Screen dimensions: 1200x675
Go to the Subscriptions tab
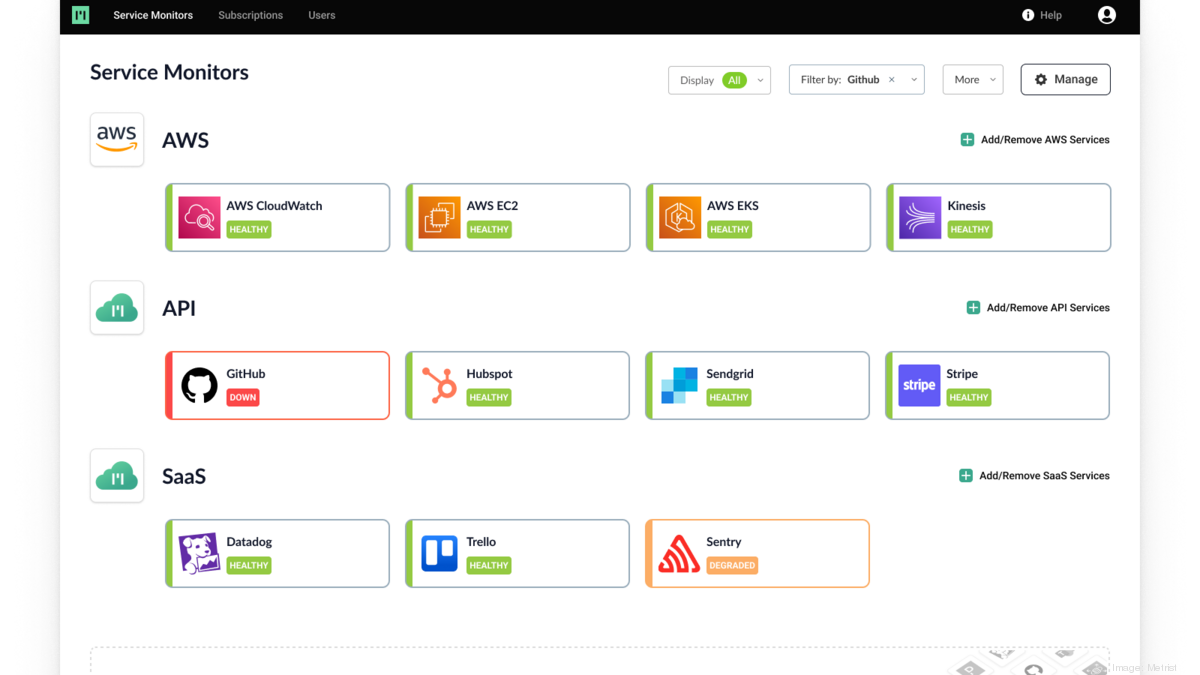pos(250,15)
